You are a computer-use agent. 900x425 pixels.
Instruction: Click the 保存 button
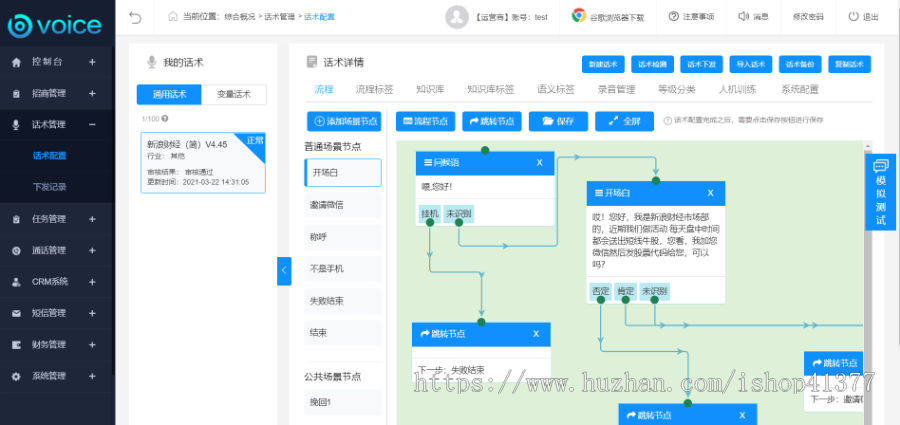tap(558, 121)
